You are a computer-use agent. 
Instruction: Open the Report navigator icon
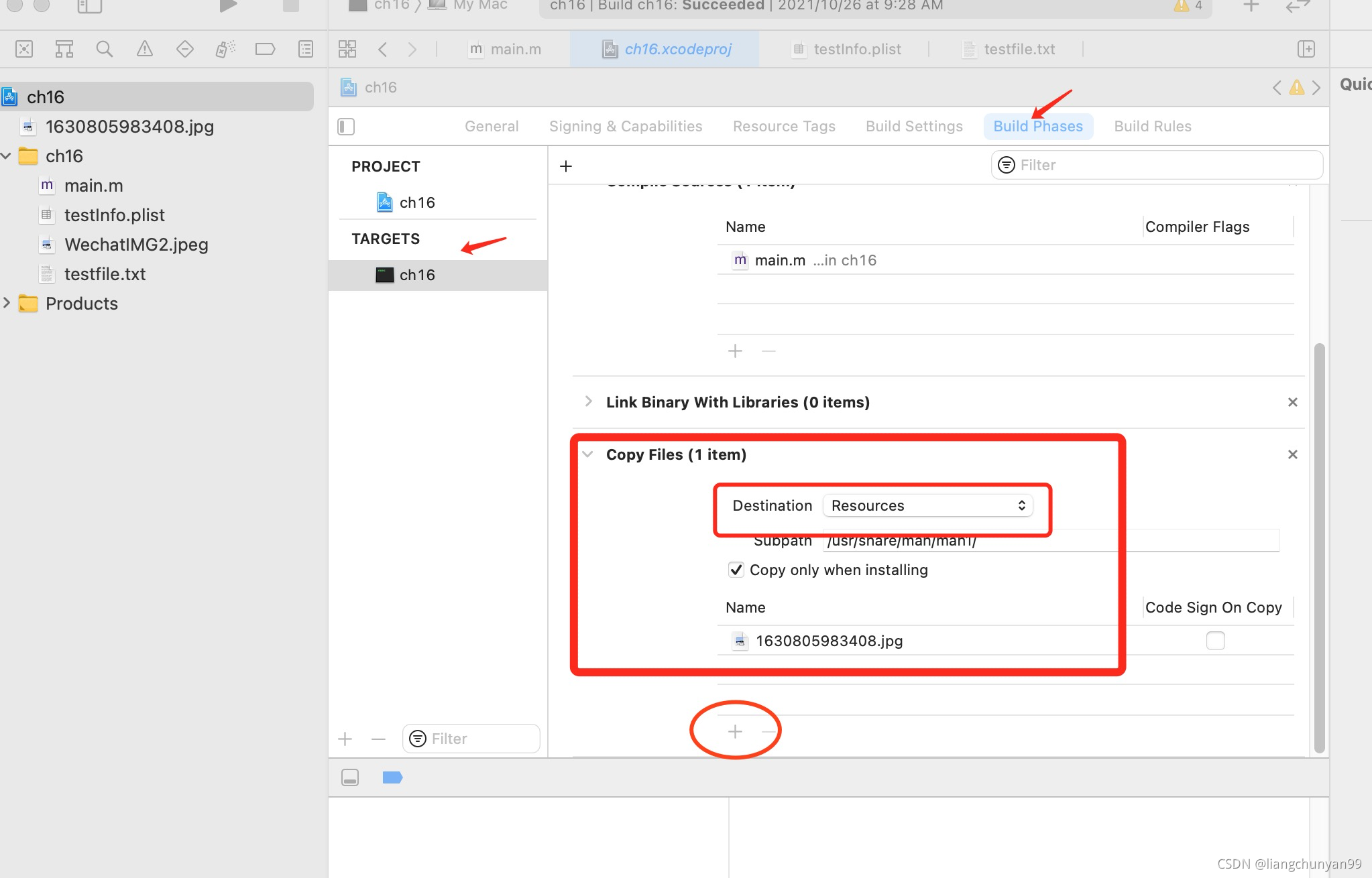(x=306, y=49)
